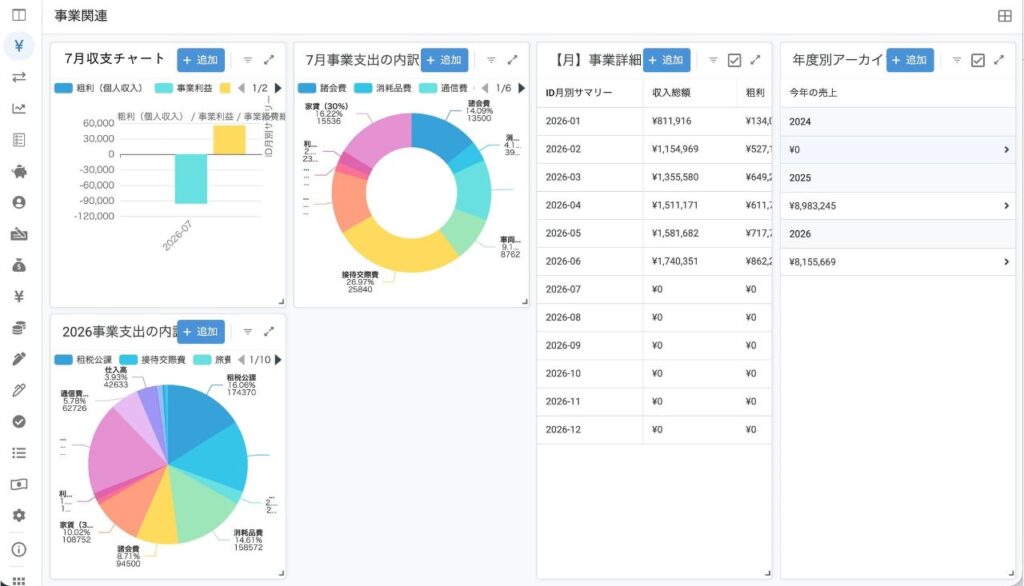
Task: Open the ¥8,983,245 row chevron
Action: [1006, 206]
